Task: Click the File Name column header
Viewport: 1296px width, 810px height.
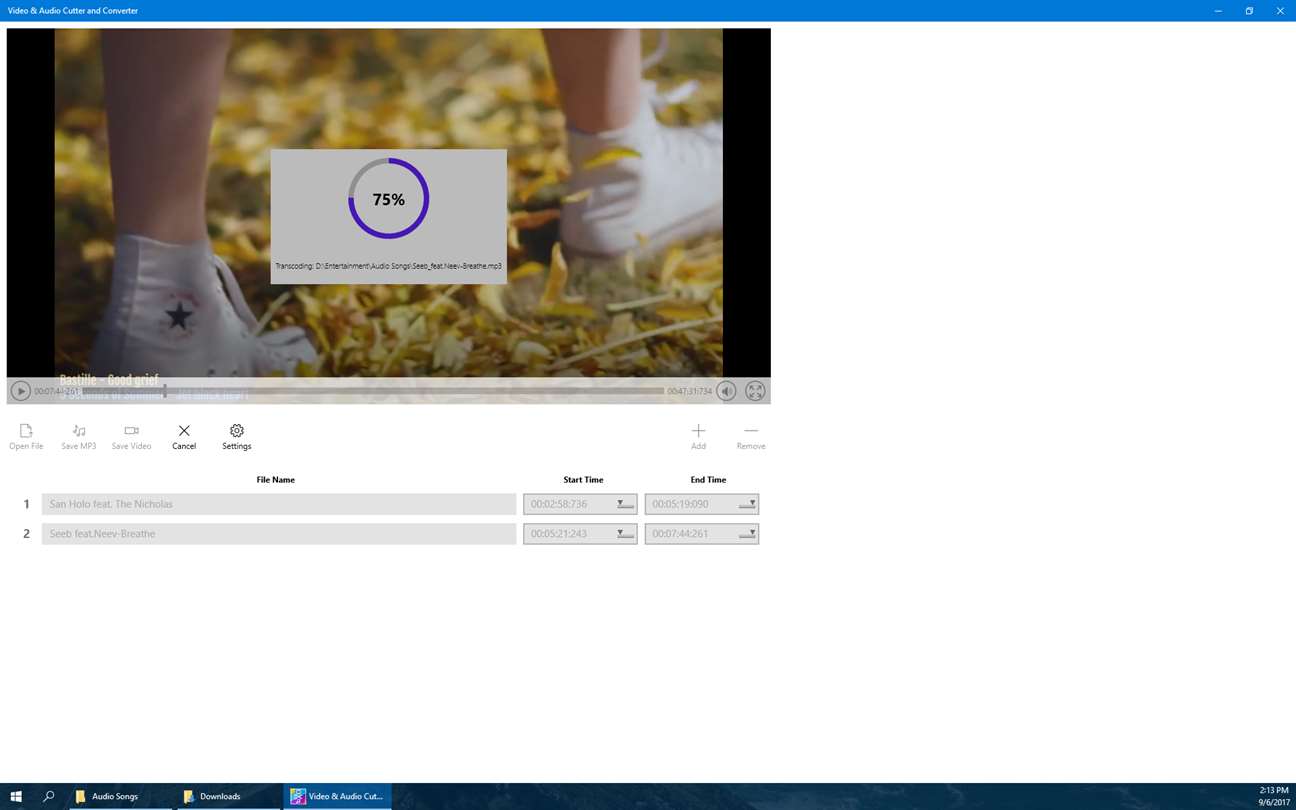Action: (x=276, y=480)
